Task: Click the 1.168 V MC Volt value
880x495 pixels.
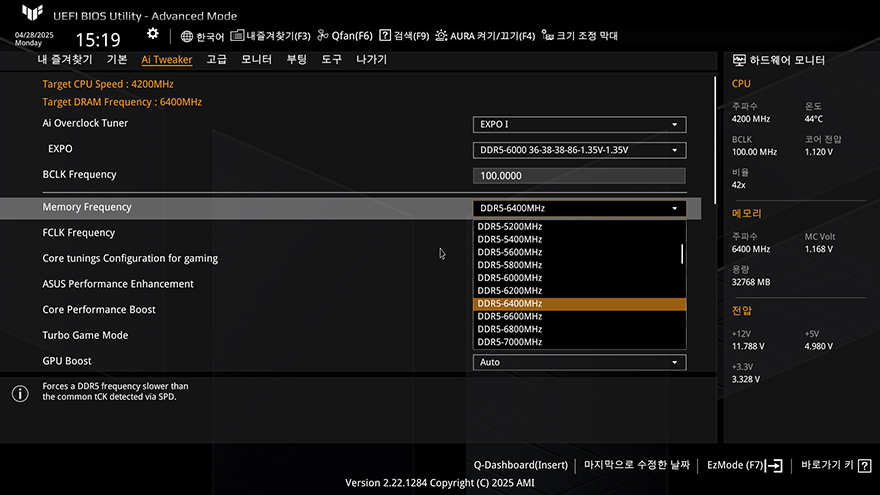Action: click(x=818, y=249)
